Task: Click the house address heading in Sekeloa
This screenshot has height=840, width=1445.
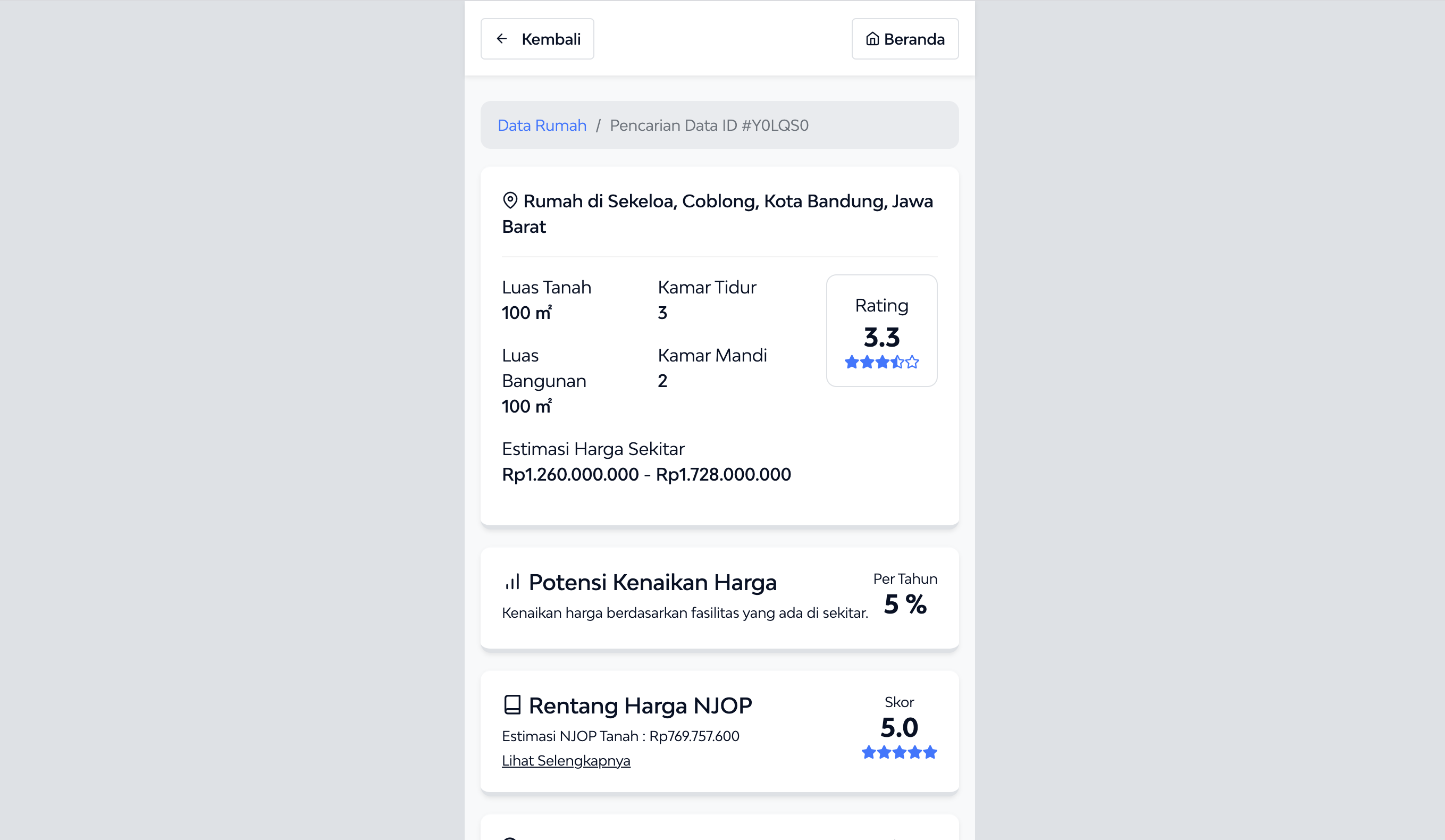Action: [717, 213]
